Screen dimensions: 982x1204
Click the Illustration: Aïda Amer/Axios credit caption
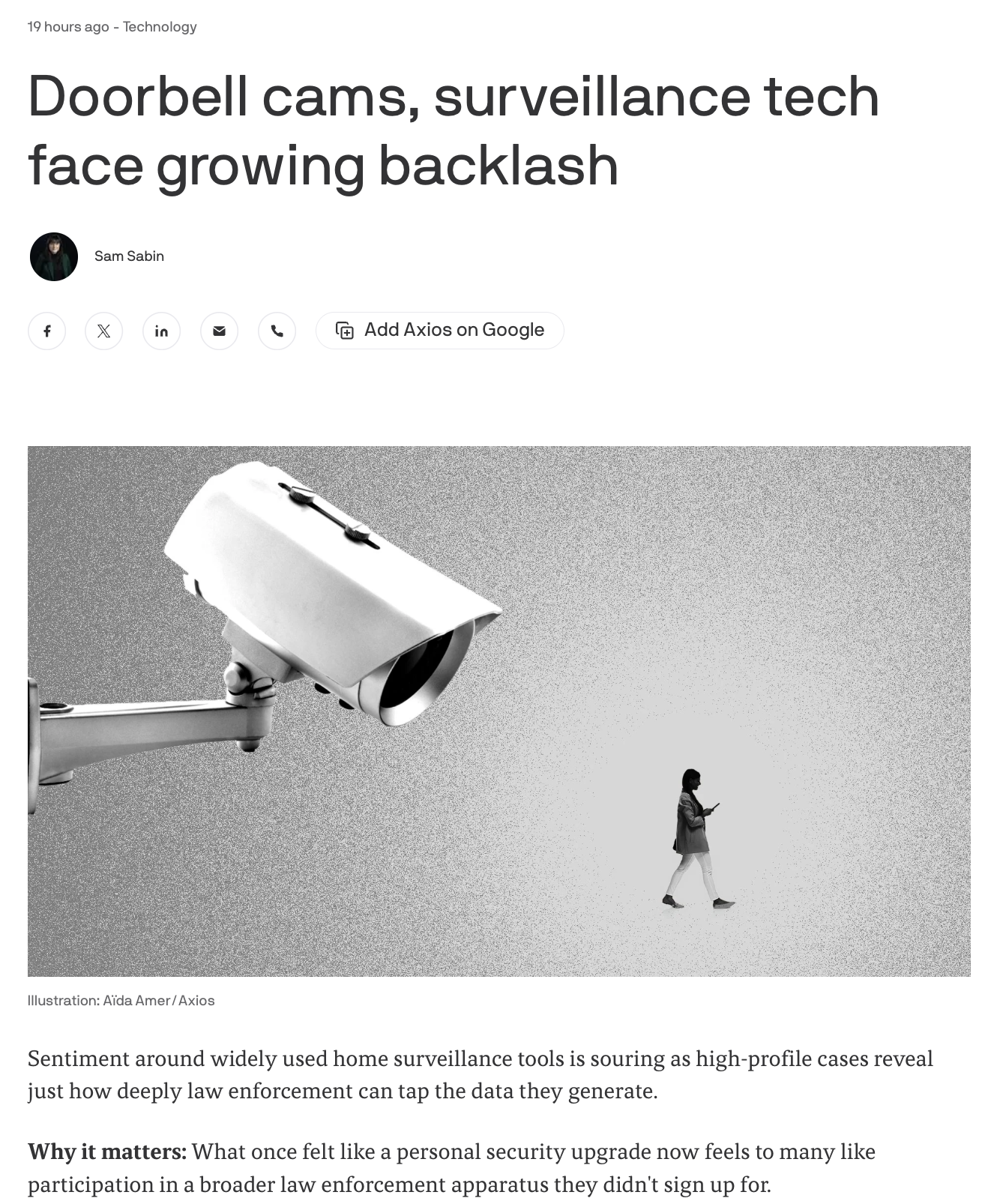tap(121, 1001)
